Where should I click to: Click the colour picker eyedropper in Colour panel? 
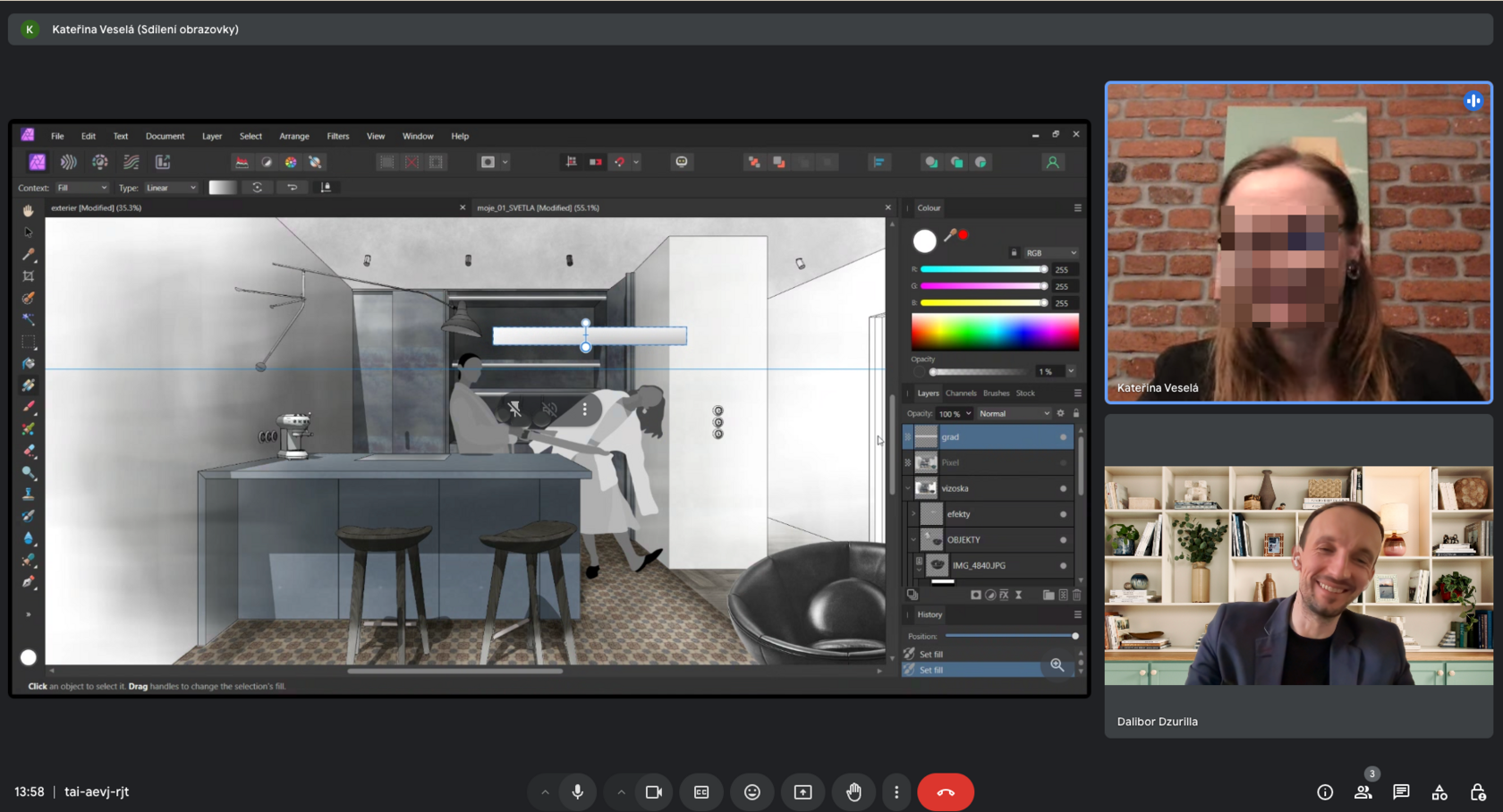[949, 236]
